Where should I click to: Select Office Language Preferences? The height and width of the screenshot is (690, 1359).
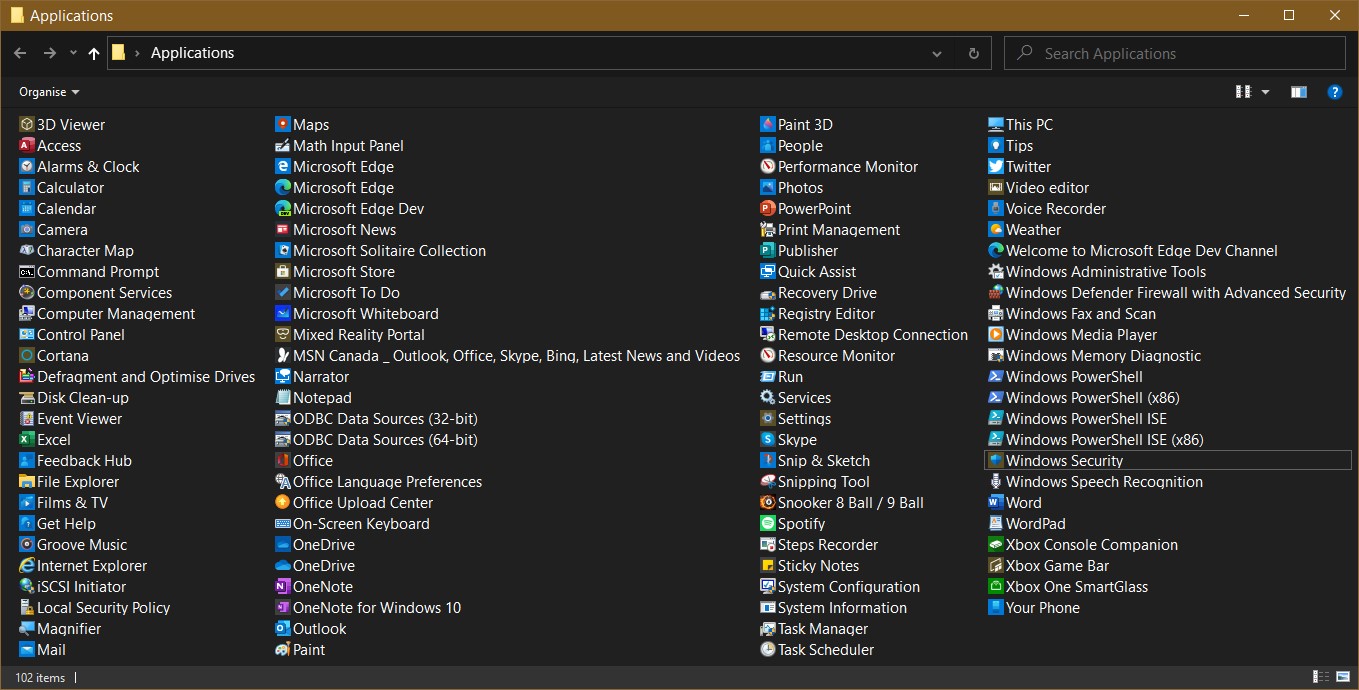tap(379, 482)
